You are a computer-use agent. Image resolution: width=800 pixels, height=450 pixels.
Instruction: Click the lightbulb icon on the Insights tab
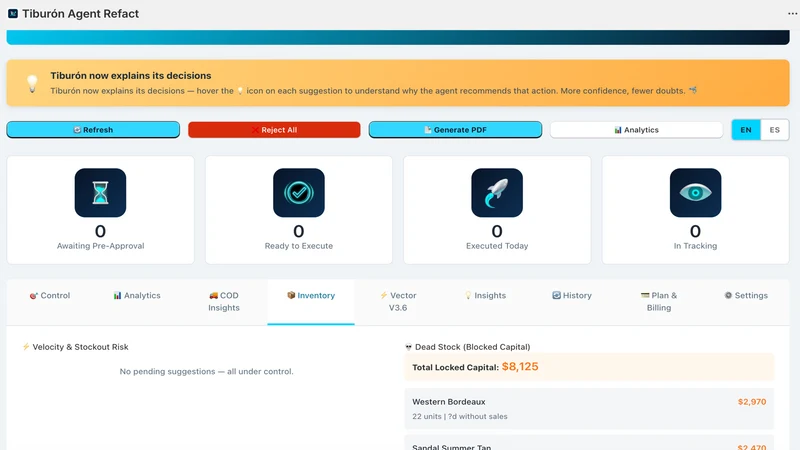468,295
